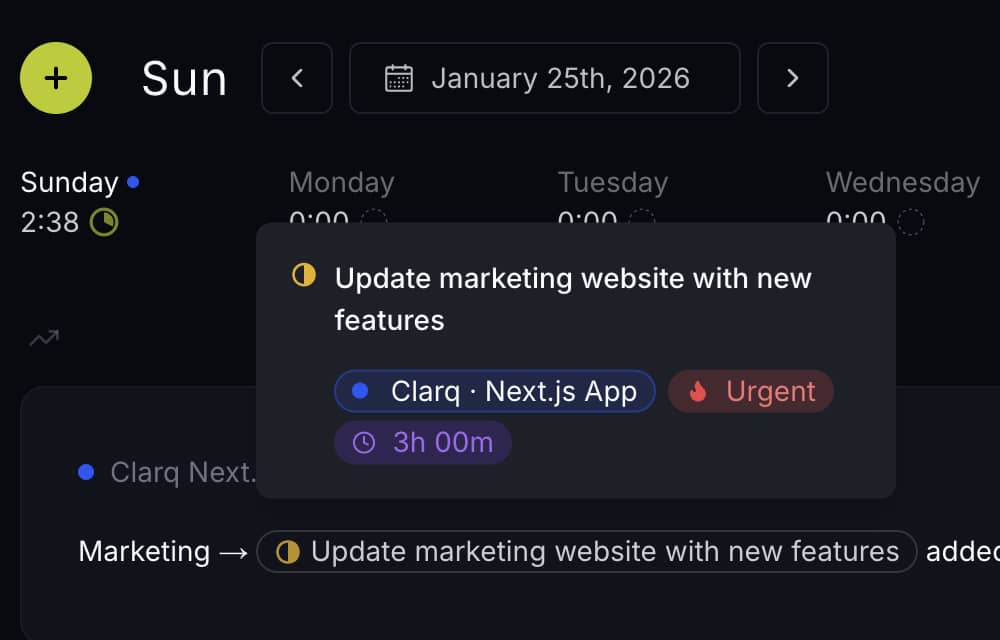Go to next day with right chevron
1000x640 pixels.
tap(792, 78)
